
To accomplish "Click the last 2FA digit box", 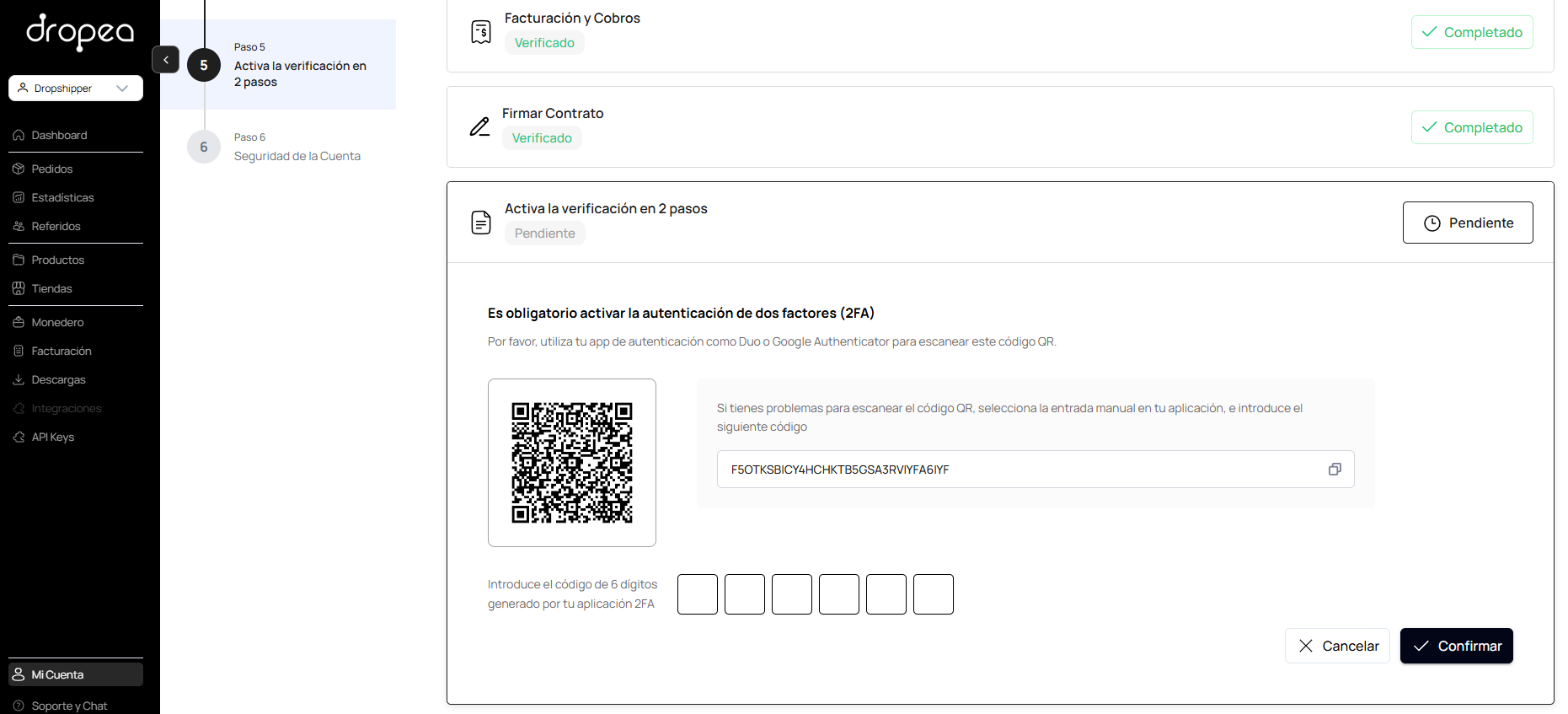I will (x=934, y=594).
